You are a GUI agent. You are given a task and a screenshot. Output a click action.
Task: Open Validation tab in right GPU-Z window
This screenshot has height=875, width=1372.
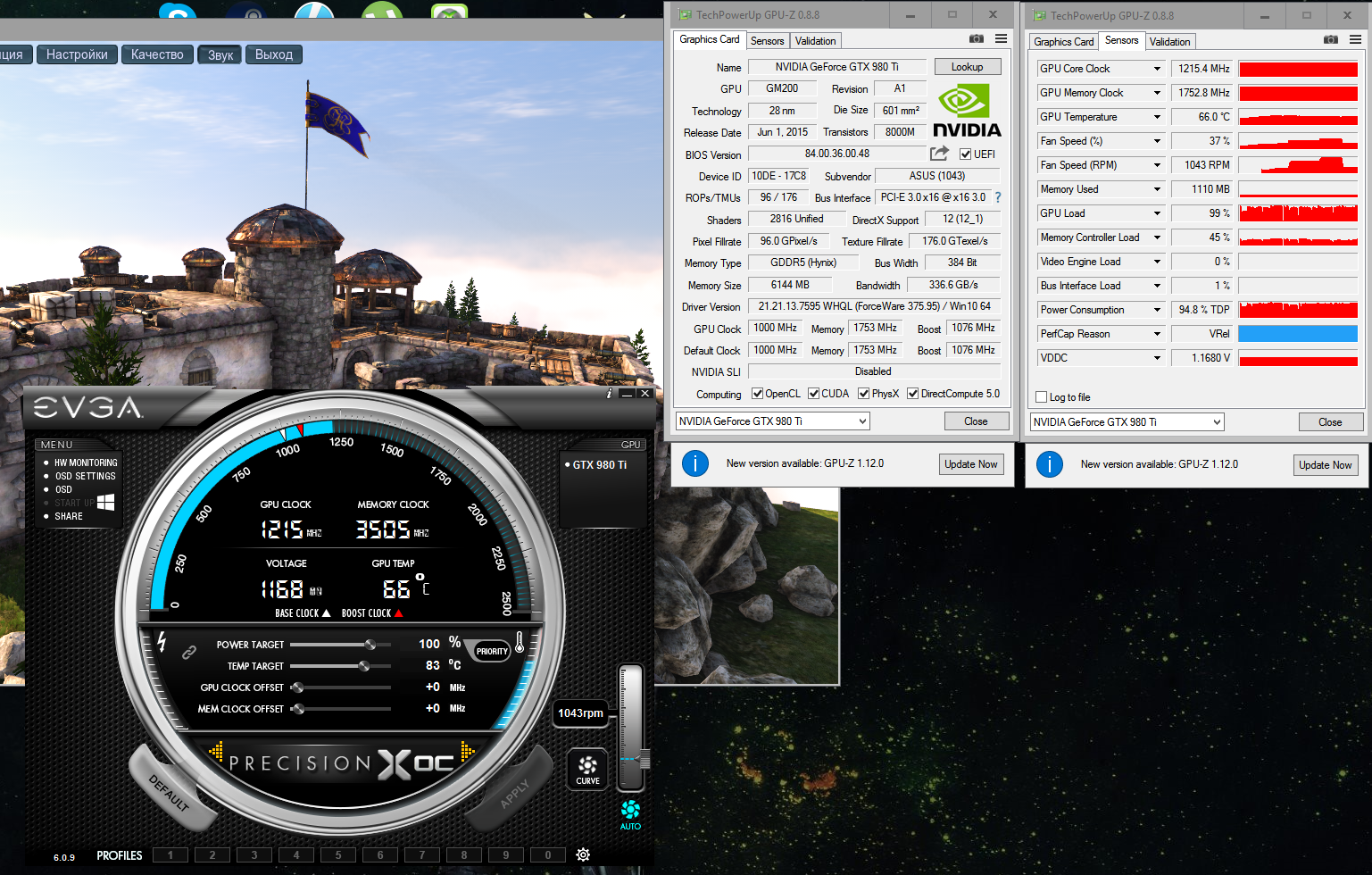(x=1169, y=42)
